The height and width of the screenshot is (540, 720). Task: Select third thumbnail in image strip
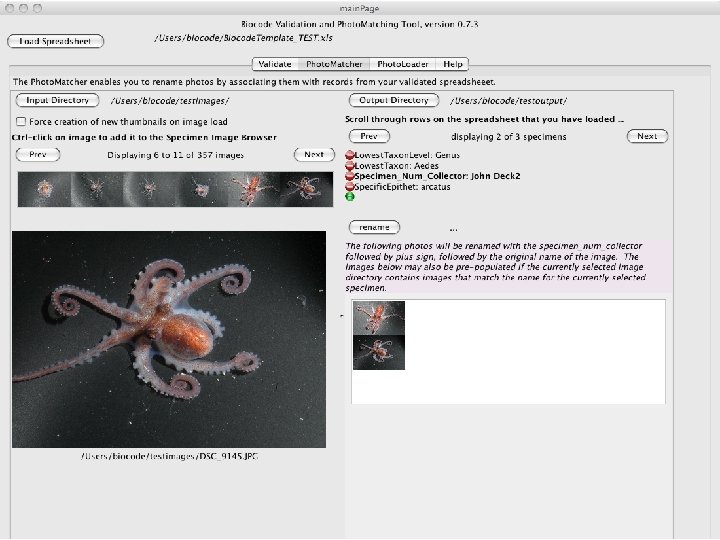pyautogui.click(x=149, y=189)
